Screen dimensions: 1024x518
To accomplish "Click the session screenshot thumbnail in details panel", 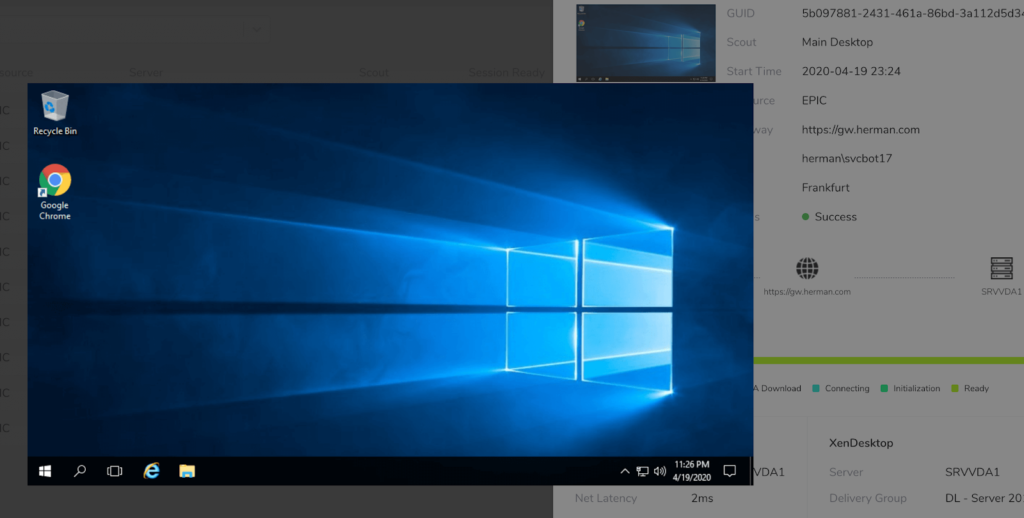I will [646, 43].
